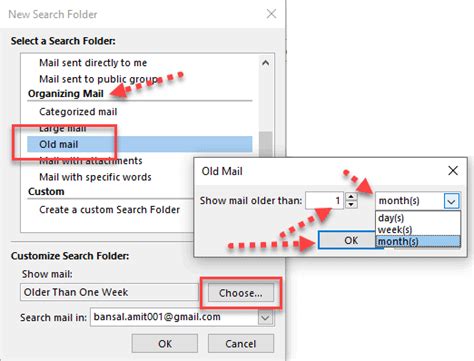The image size is (474, 361).
Task: Click the 'older than' number field
Action: click(324, 200)
